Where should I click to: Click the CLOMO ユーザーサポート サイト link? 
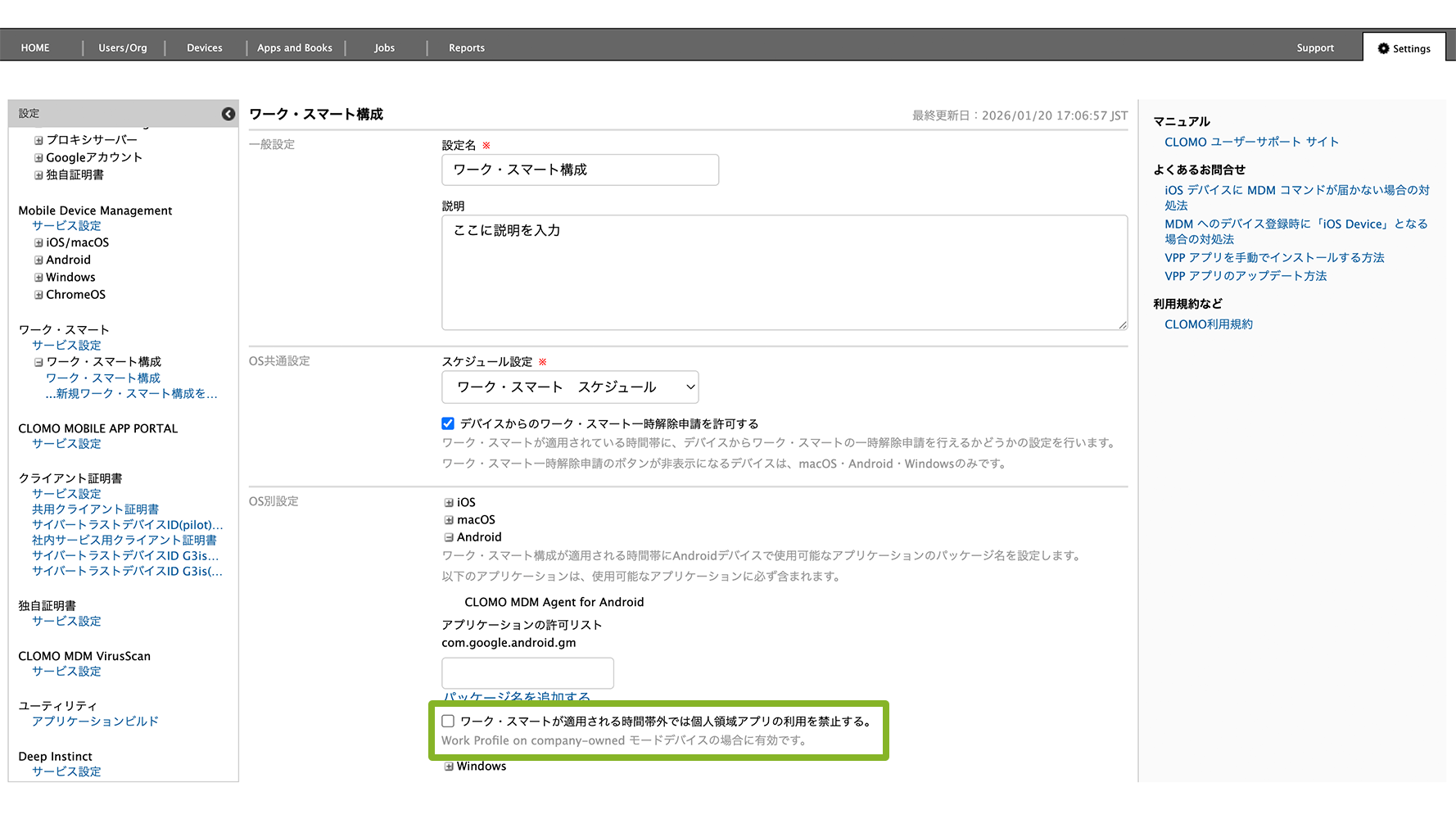point(1251,142)
